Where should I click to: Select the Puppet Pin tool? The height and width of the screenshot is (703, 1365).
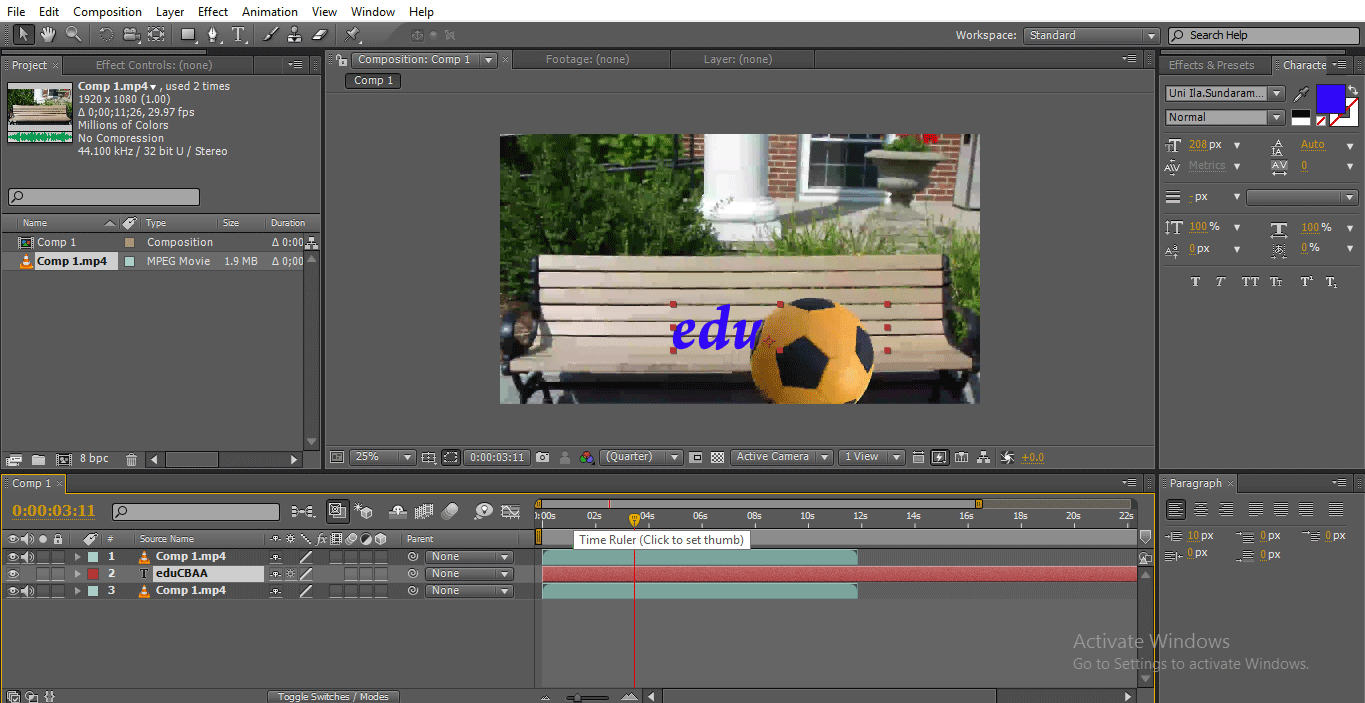(353, 35)
